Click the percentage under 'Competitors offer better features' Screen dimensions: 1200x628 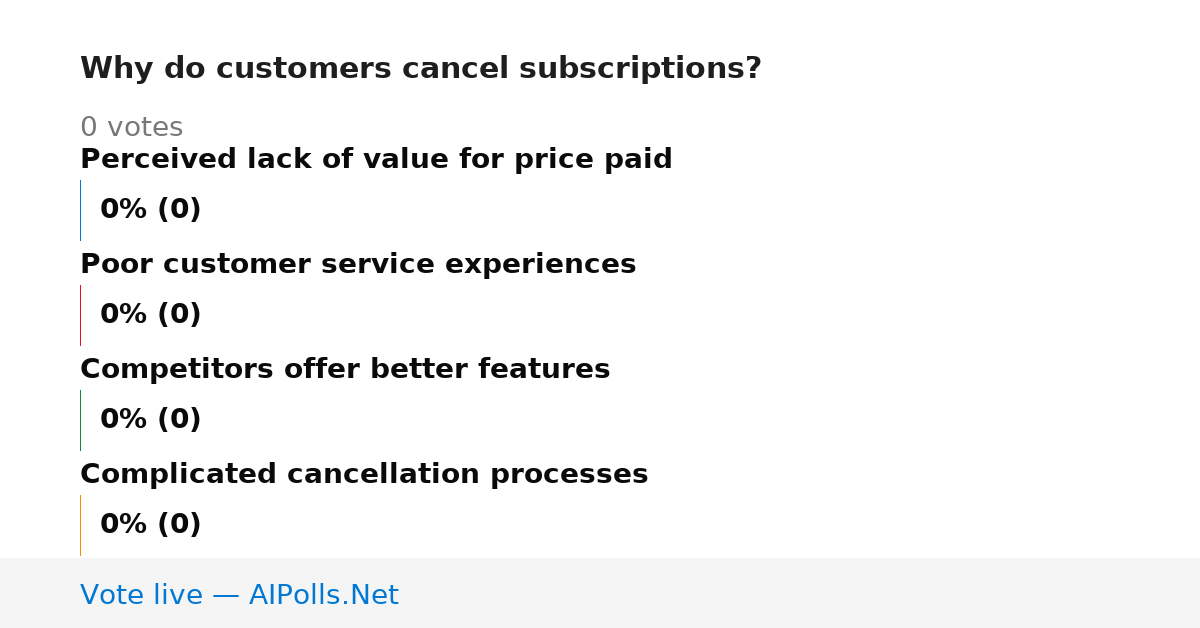click(150, 420)
